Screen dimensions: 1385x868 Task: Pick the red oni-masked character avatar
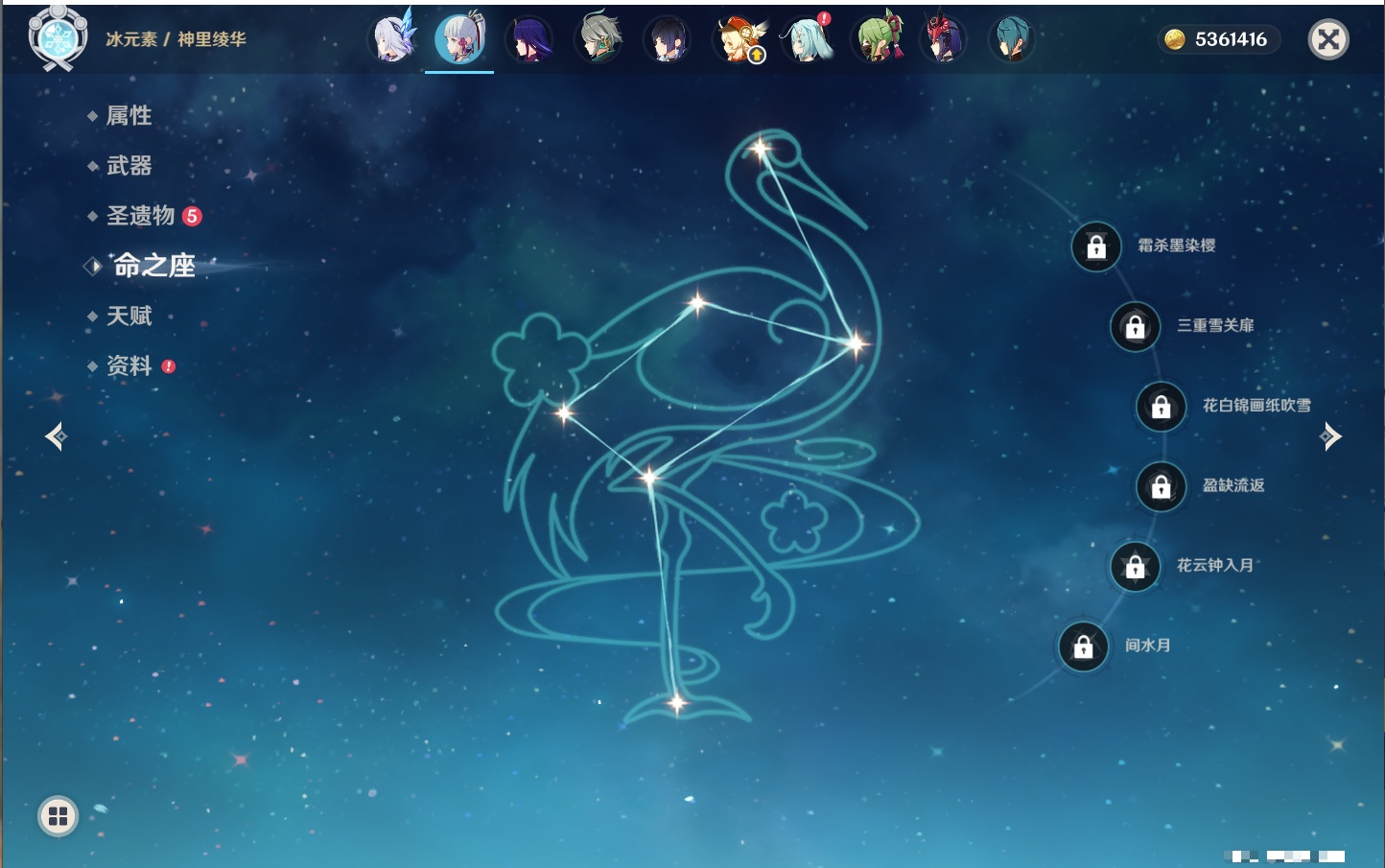coord(944,39)
